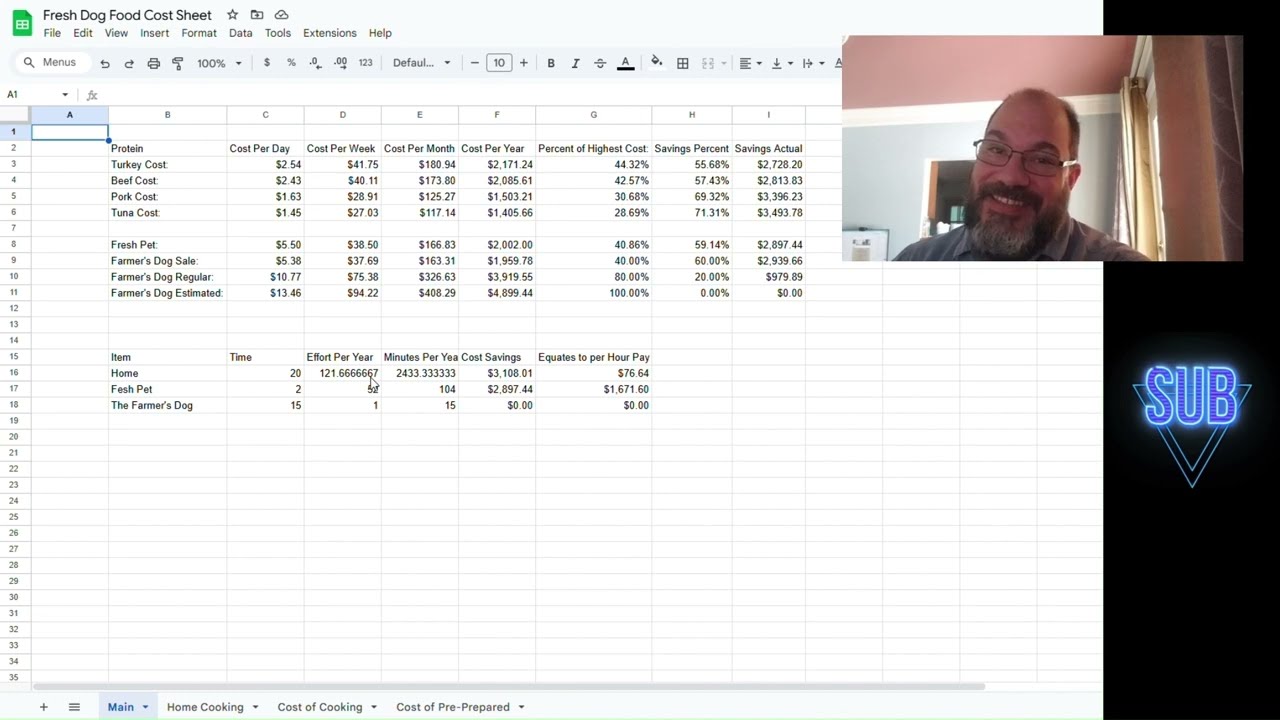Open vertical align dropdown
This screenshot has width=1280, height=720.
pos(782,63)
